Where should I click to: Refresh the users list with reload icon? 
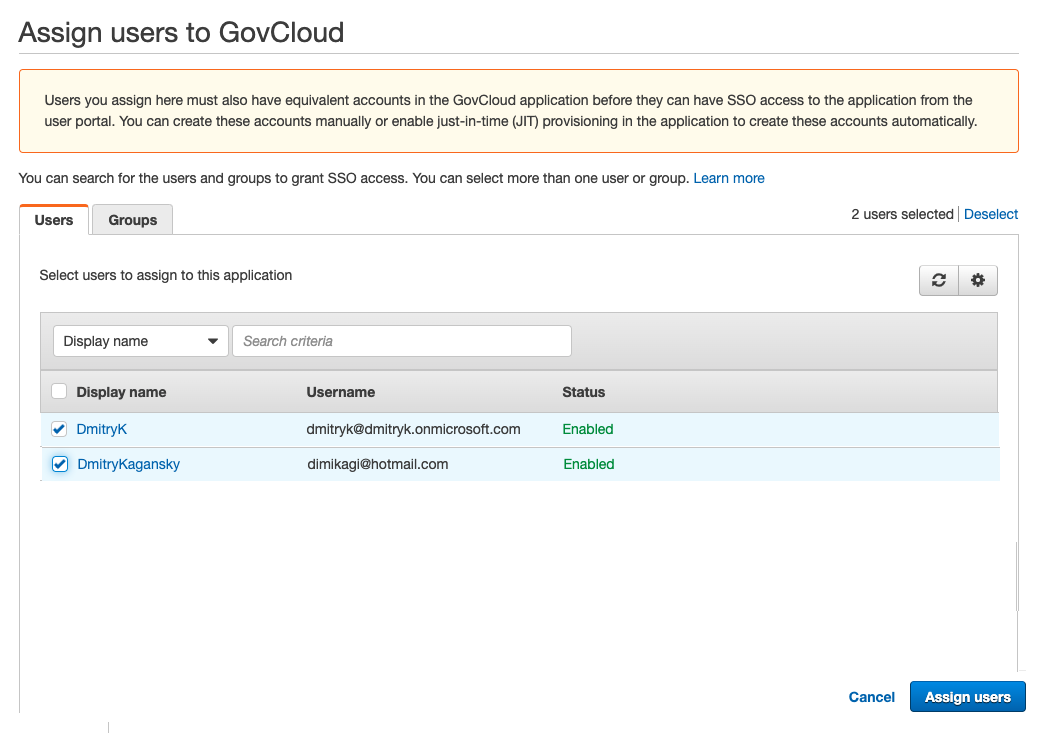[939, 280]
